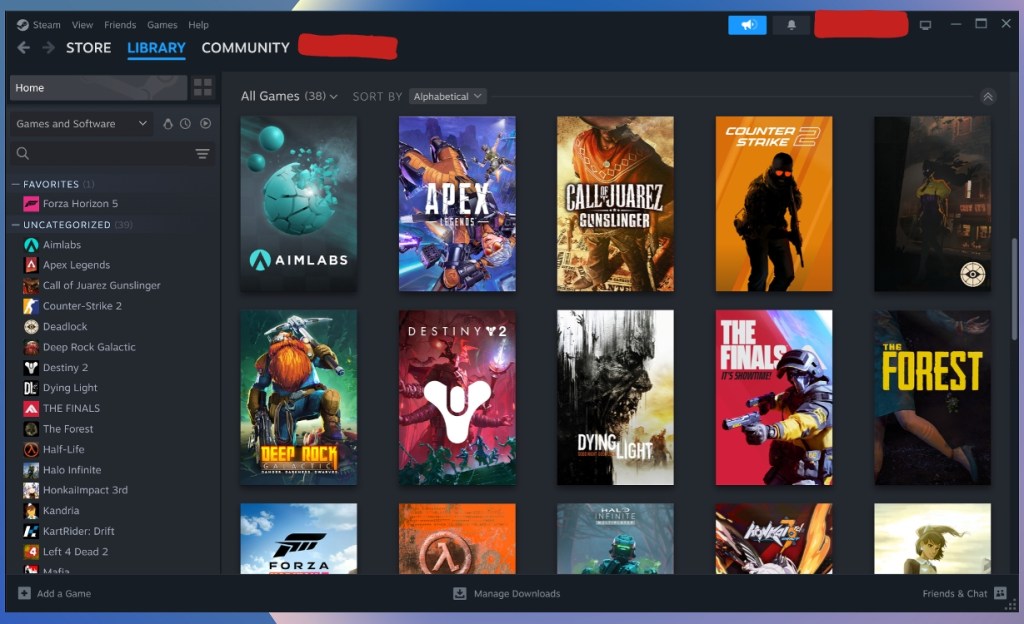
Task: Open the notifications bell
Action: 791,25
